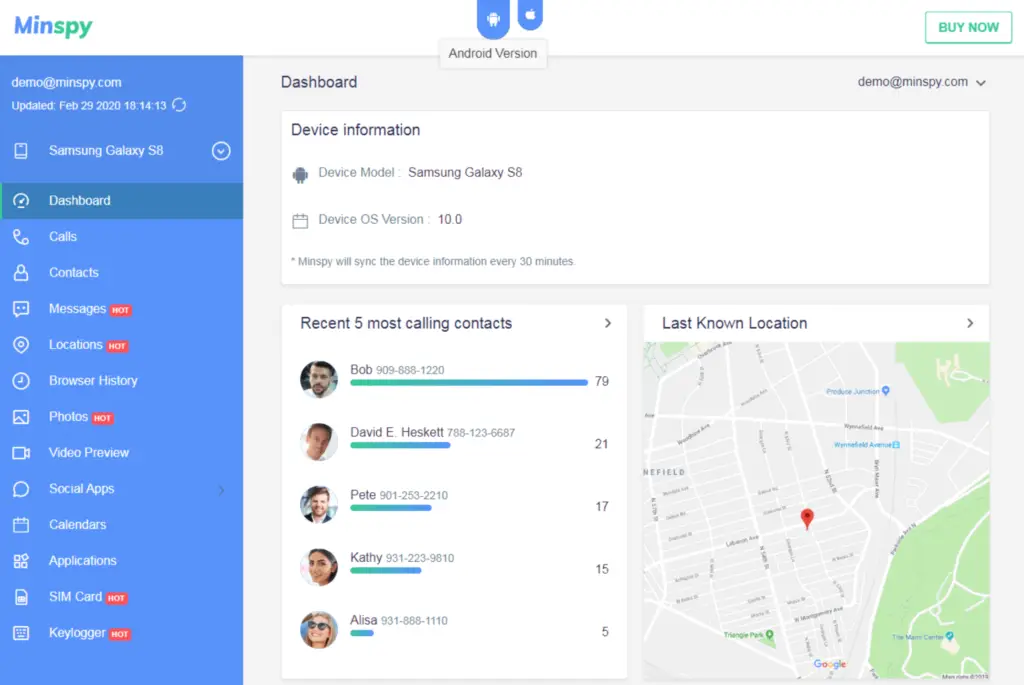Expand the Recent 5 most calling contacts panel

(x=608, y=323)
